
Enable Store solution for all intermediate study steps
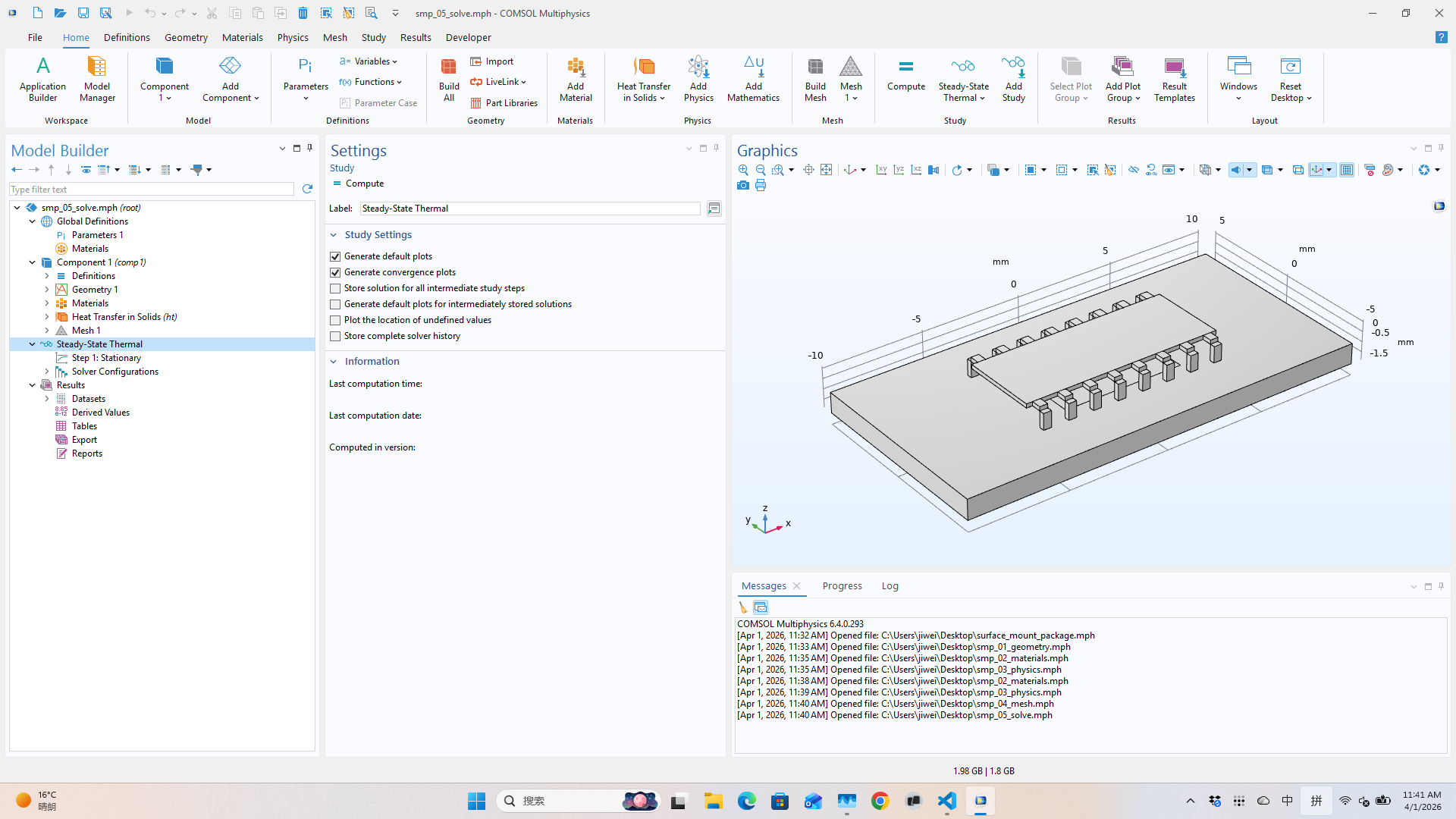coord(334,288)
